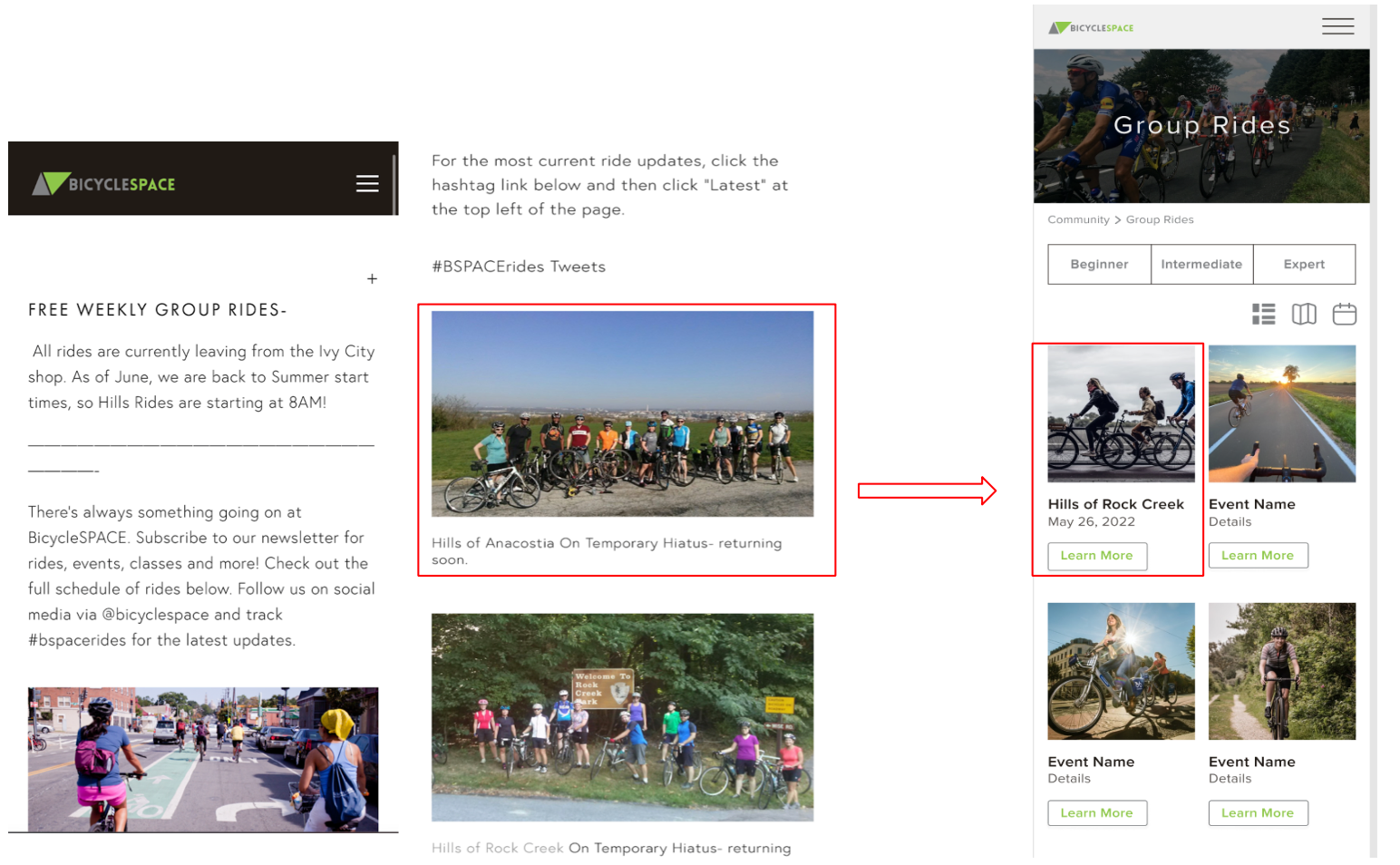Switch to list view icon

point(1263,315)
